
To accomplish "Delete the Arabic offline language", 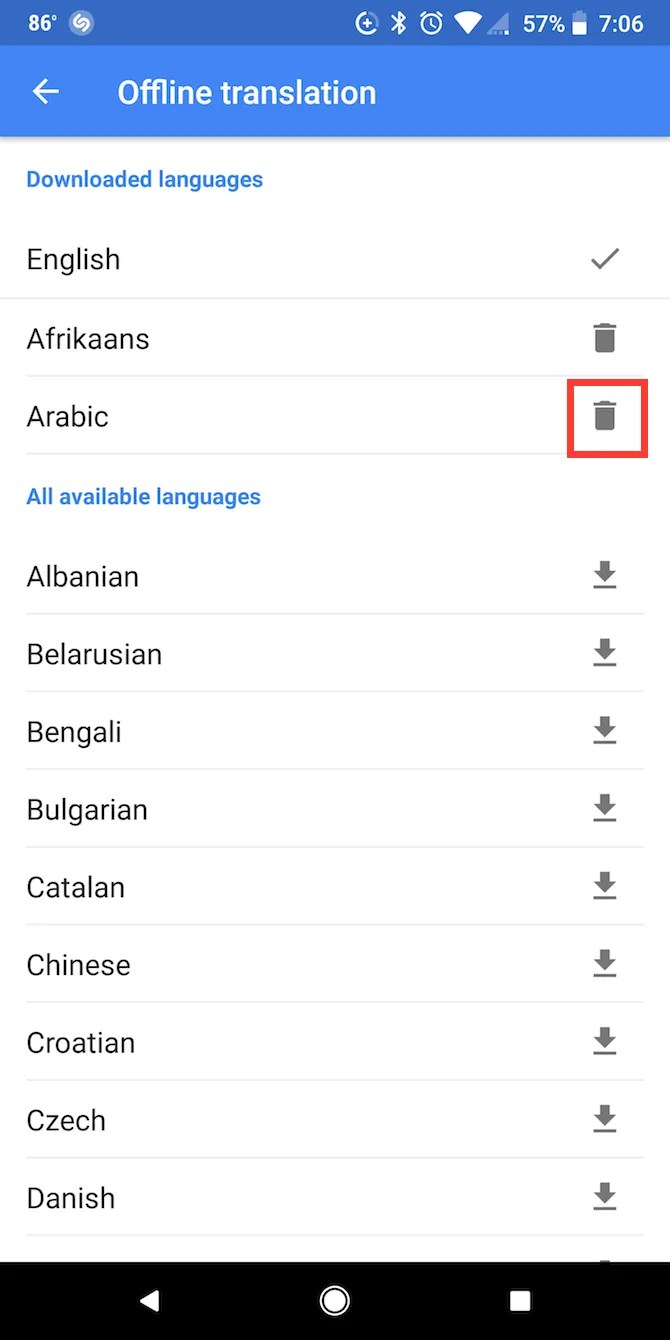I will pos(605,416).
